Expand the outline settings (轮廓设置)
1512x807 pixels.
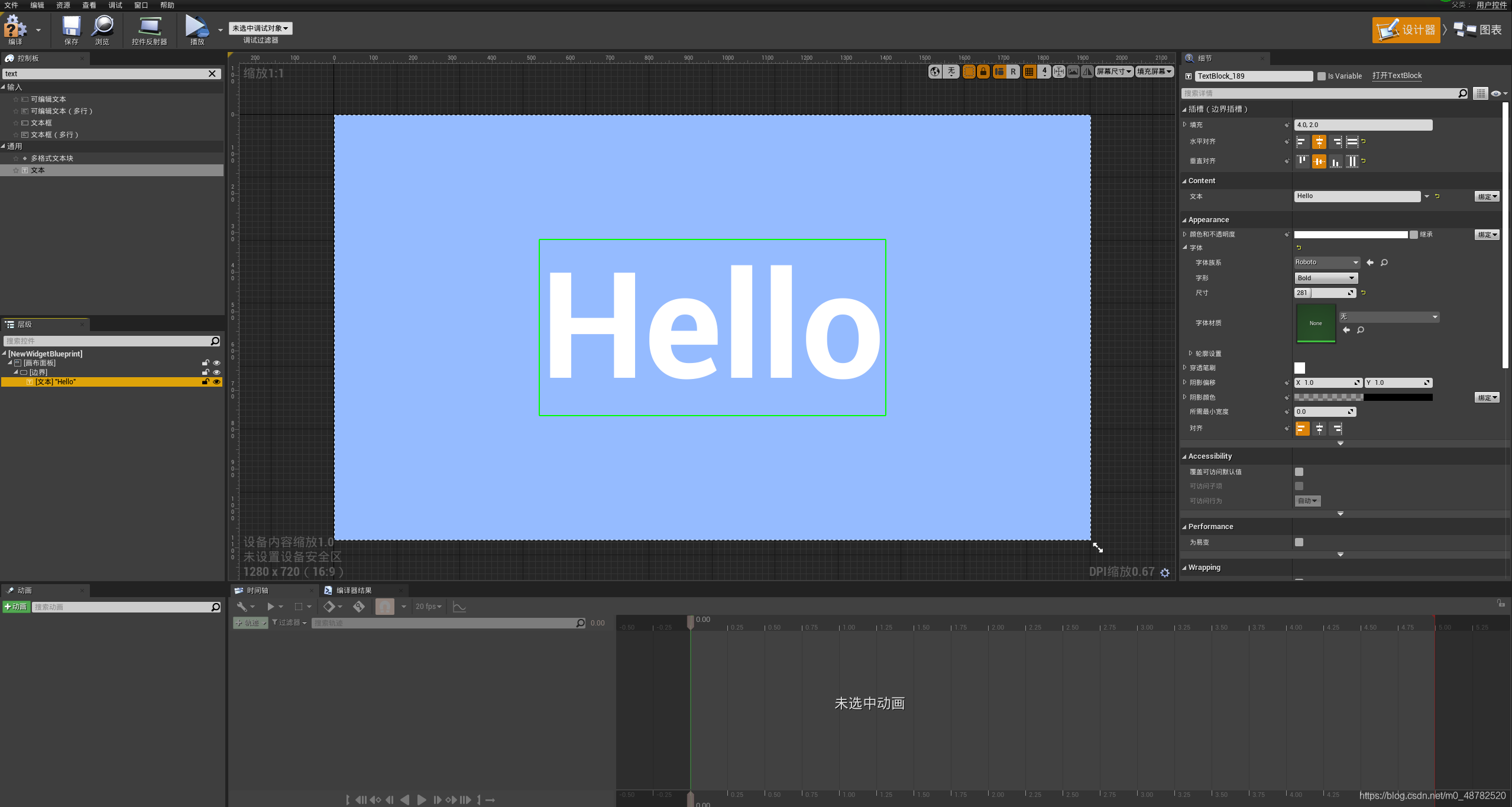(x=1191, y=354)
